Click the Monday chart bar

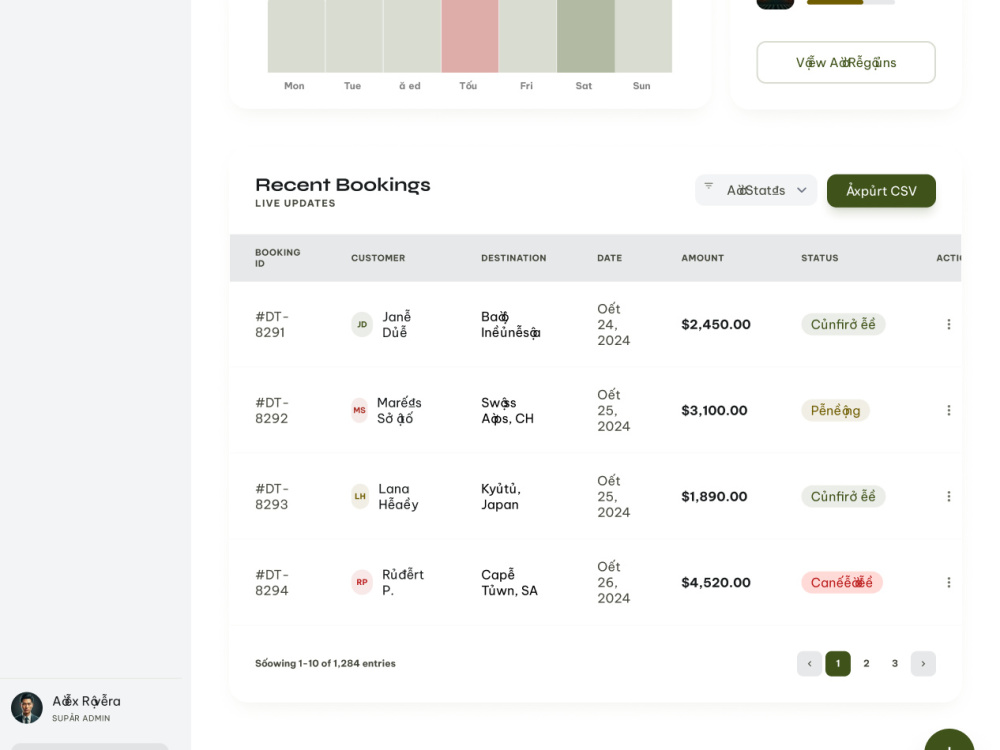click(296, 36)
